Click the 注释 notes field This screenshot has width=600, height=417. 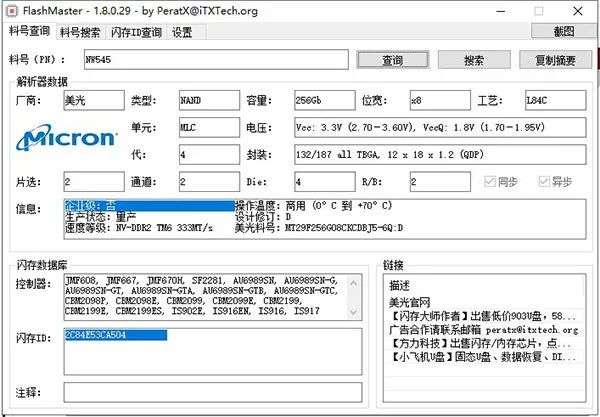point(213,393)
